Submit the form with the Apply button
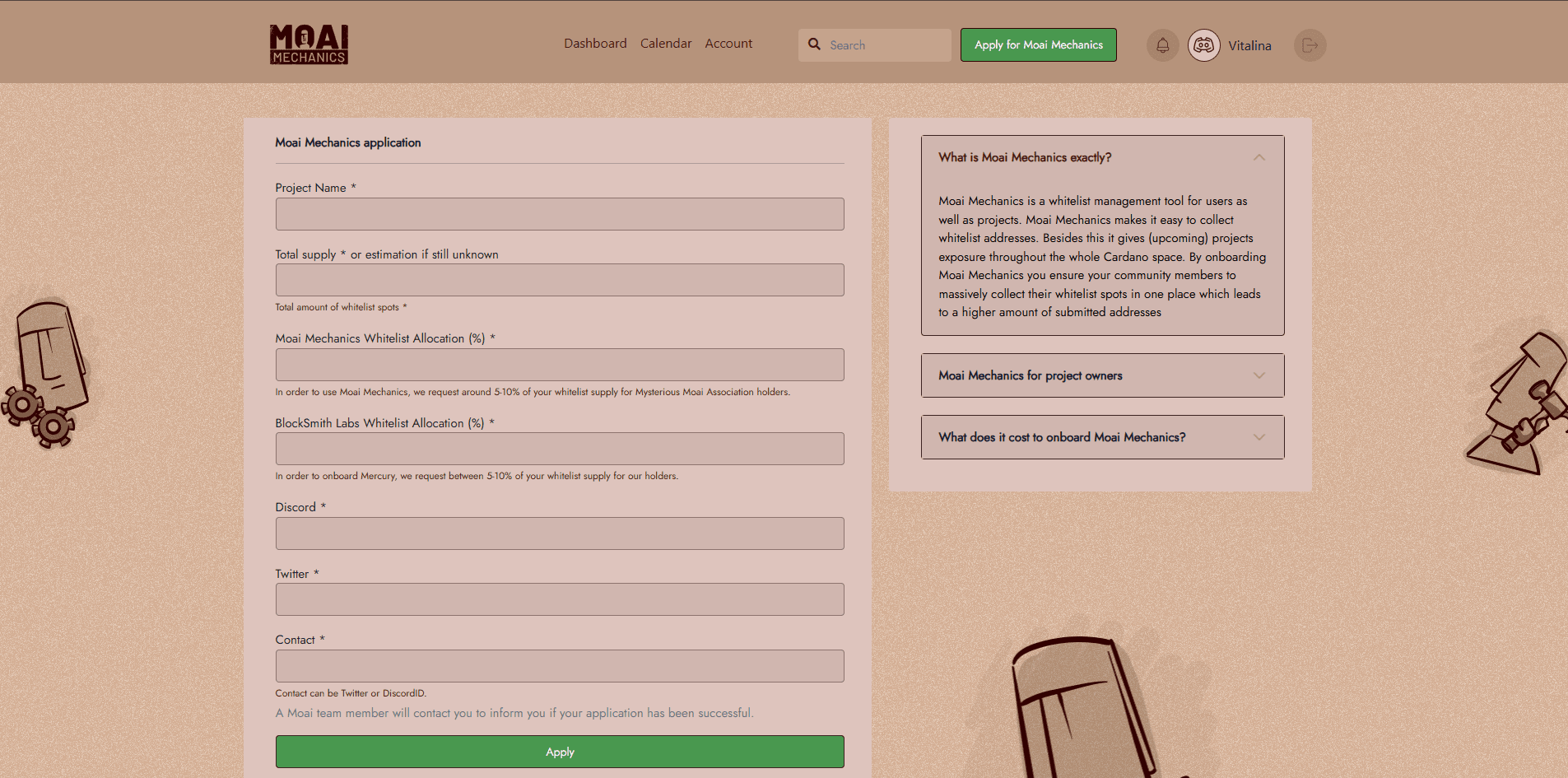1568x778 pixels. 560,752
